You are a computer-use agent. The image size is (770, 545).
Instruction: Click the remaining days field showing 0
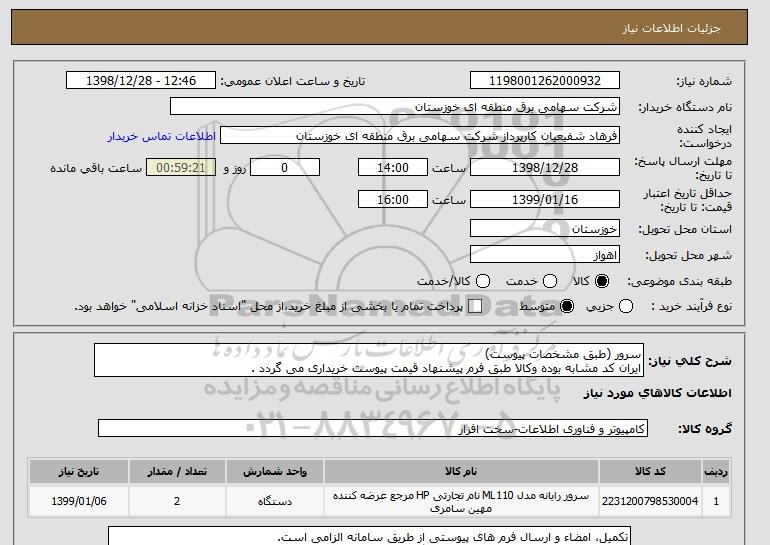click(285, 167)
